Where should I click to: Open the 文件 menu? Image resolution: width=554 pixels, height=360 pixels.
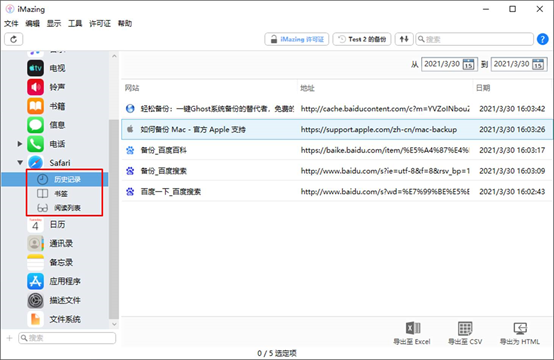[x=11, y=23]
